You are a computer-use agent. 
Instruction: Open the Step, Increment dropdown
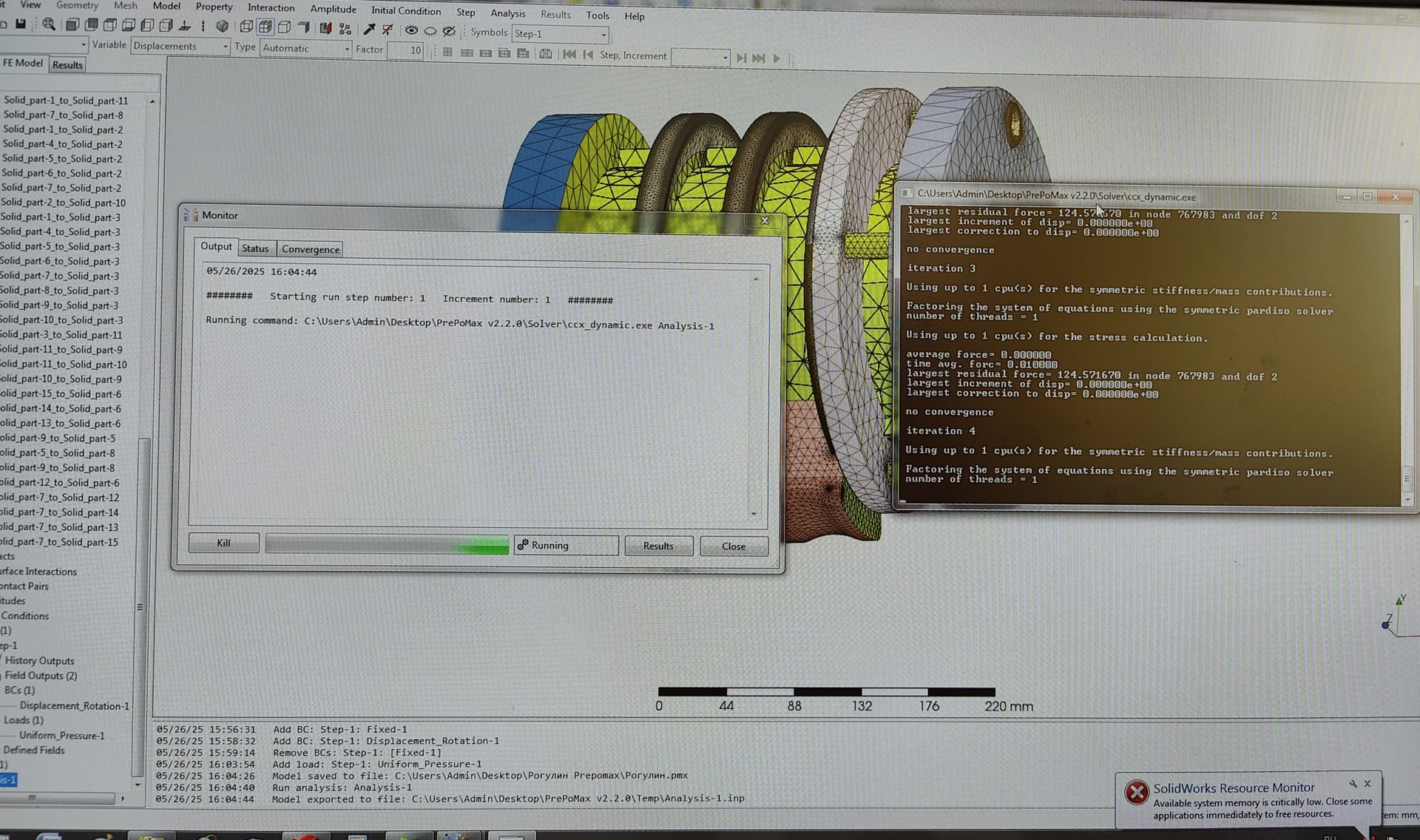(x=700, y=57)
